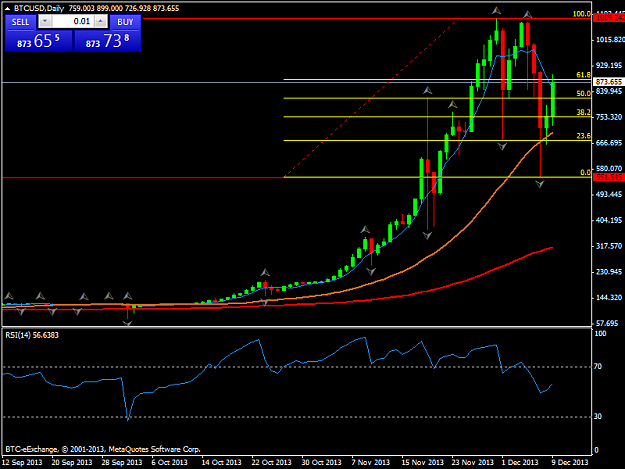Viewport: 625px width, 469px height.
Task: Click the RSI scale value 70
Action: pos(597,367)
